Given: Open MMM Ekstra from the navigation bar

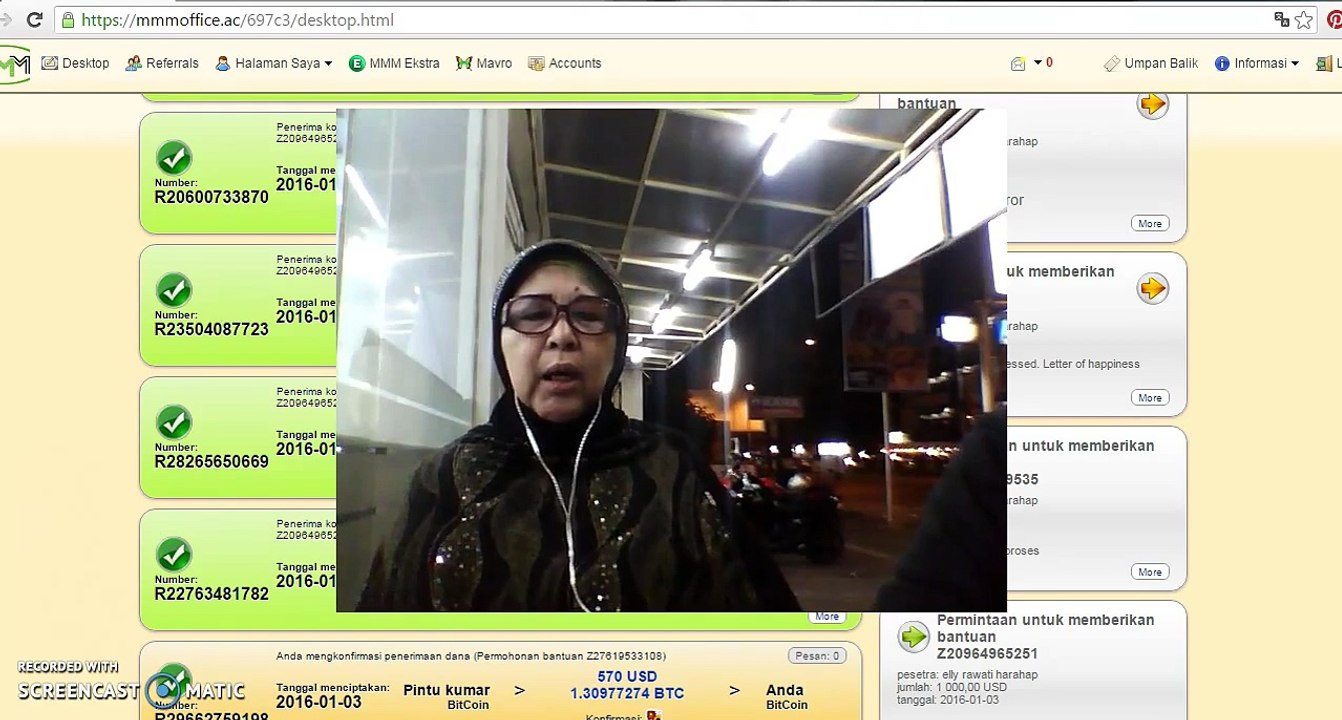Looking at the screenshot, I should click(394, 63).
